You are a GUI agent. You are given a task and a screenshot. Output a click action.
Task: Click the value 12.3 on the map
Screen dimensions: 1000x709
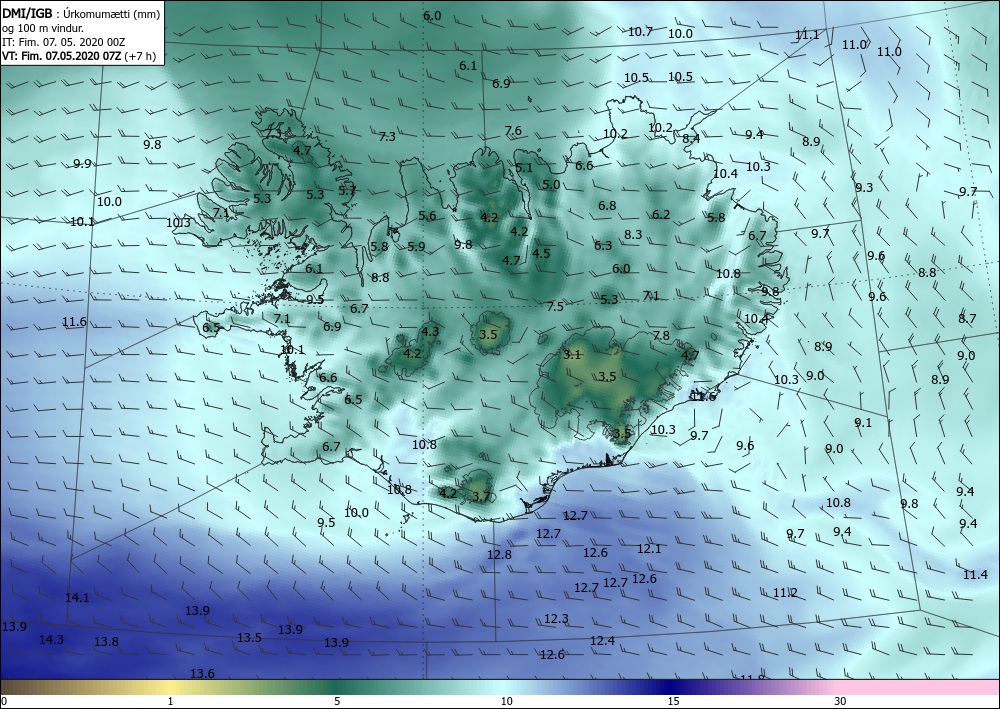pyautogui.click(x=556, y=618)
